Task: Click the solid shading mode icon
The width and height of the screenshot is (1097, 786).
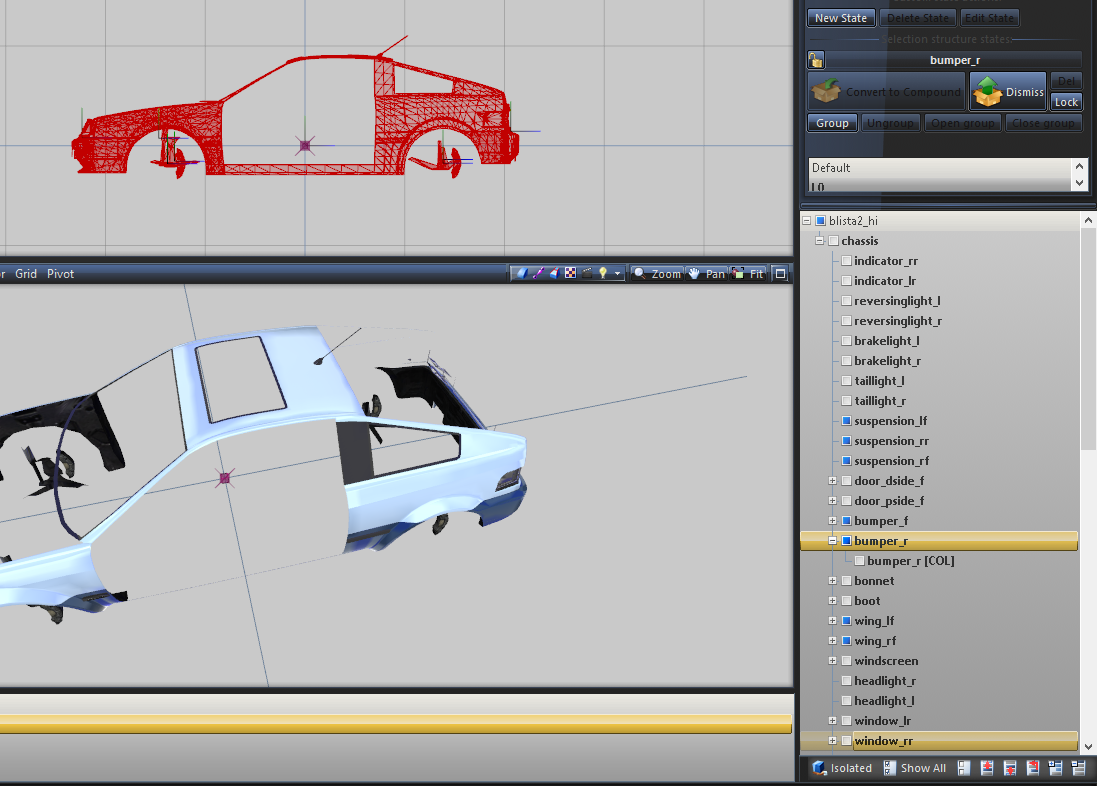Action: [522, 274]
